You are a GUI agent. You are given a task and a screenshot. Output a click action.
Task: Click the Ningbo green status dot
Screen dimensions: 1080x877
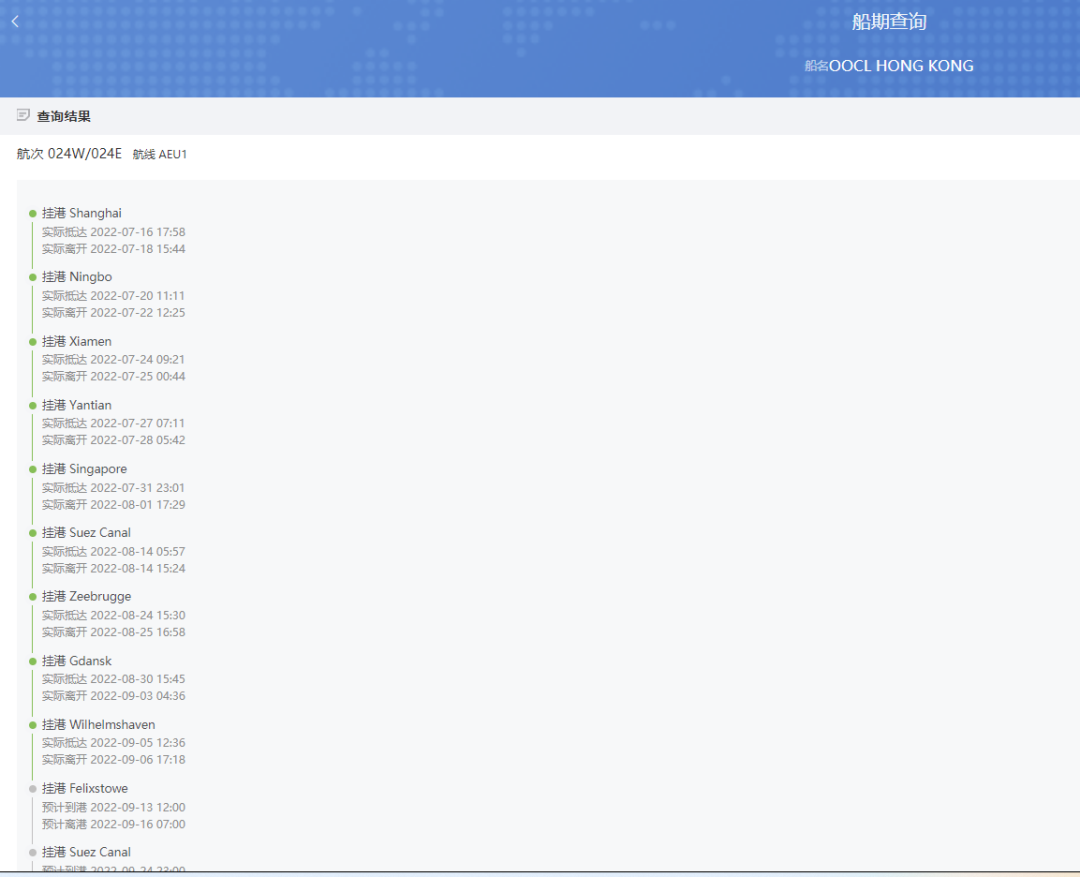point(32,278)
